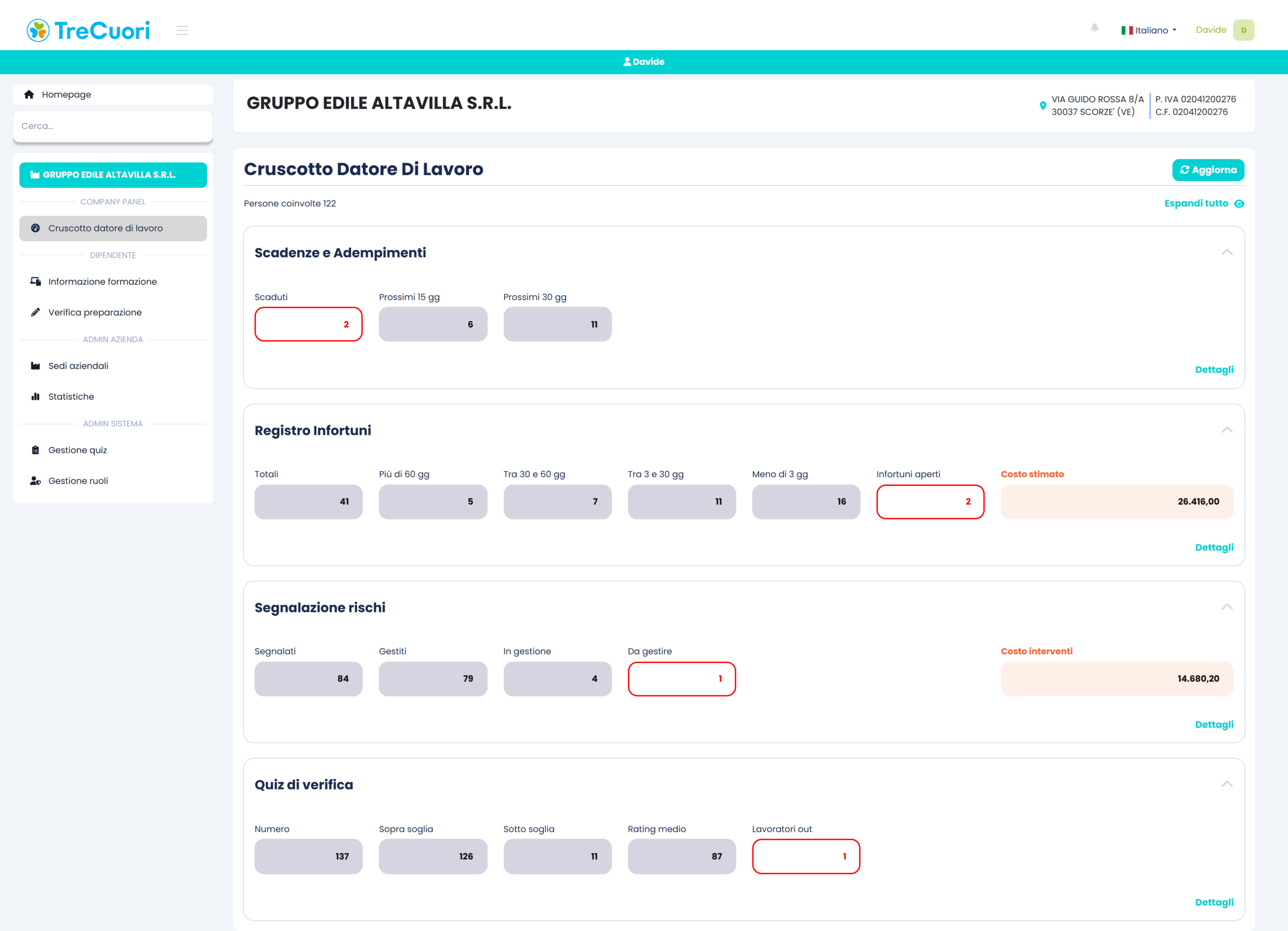
Task: Collapse the Scadenze e Adempimenti section
Action: point(1227,252)
